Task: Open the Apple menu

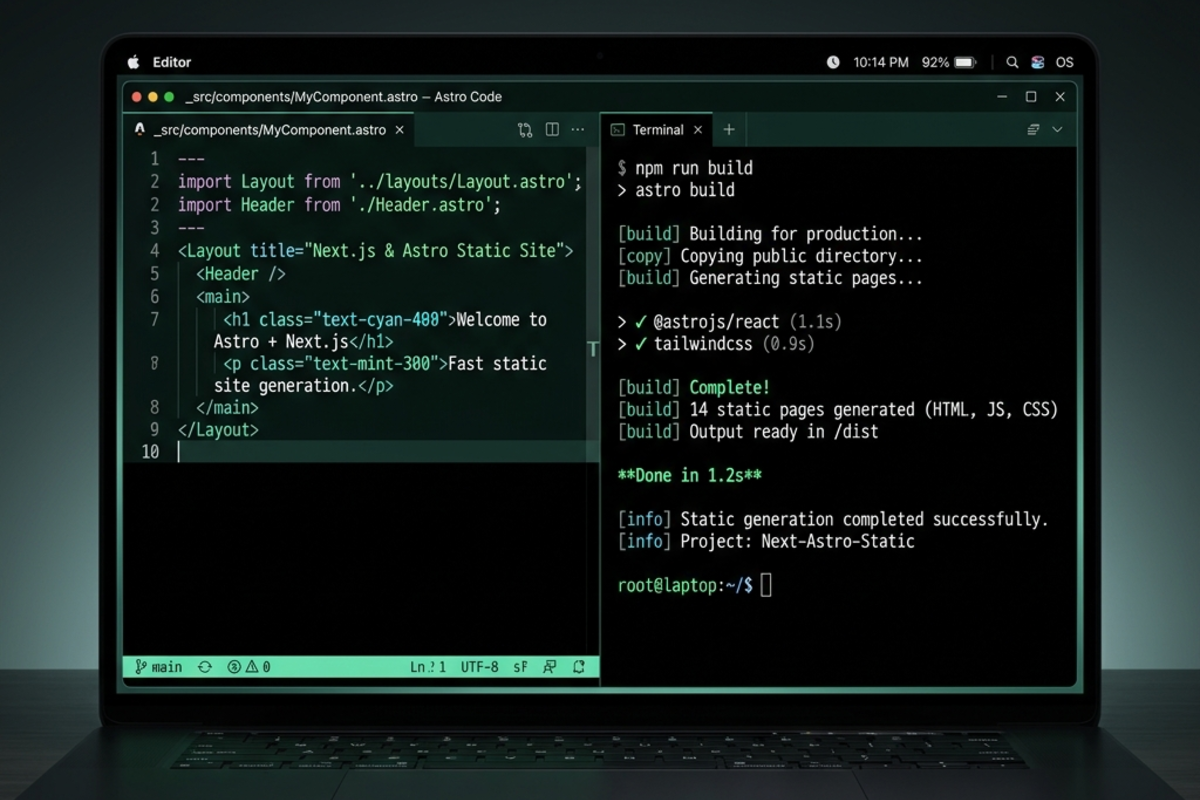Action: click(x=133, y=62)
